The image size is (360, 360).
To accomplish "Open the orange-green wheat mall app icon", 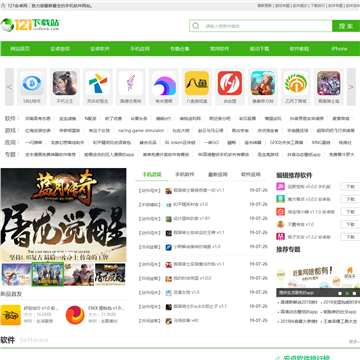I will pyautogui.click(x=296, y=83).
